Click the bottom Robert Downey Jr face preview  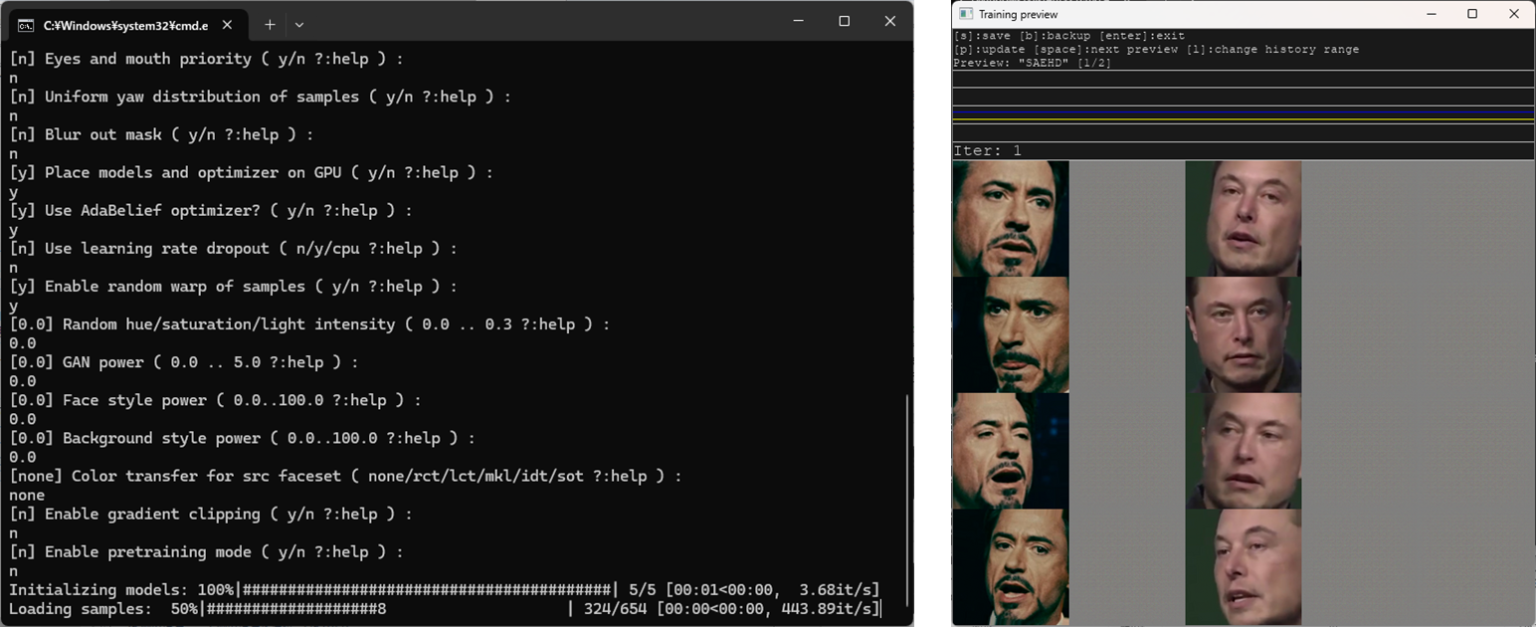[1010, 565]
